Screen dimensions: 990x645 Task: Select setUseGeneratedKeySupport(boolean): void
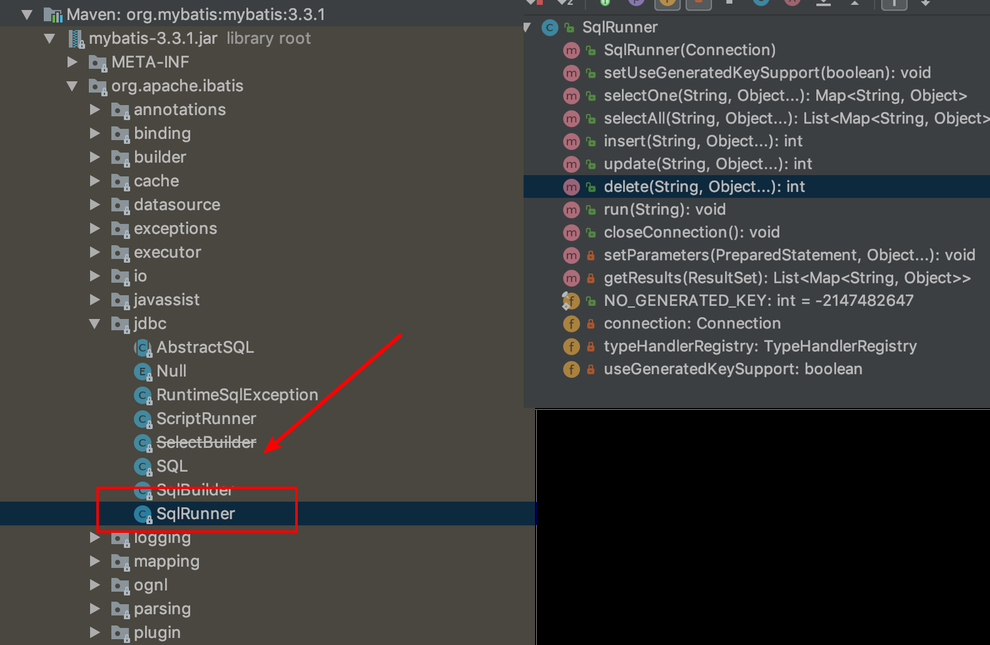coord(767,73)
